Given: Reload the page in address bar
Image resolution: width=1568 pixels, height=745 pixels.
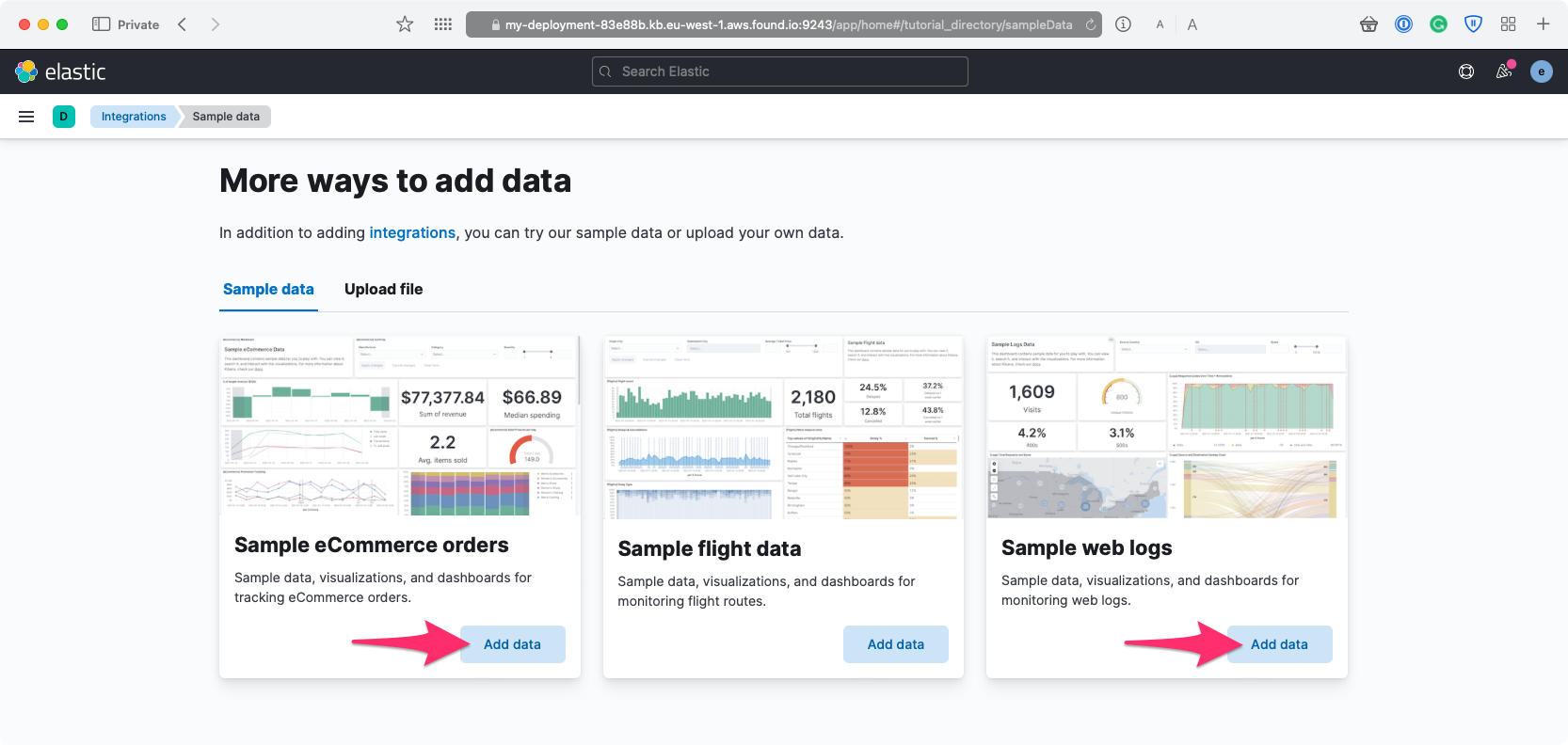Looking at the screenshot, I should point(1091,24).
